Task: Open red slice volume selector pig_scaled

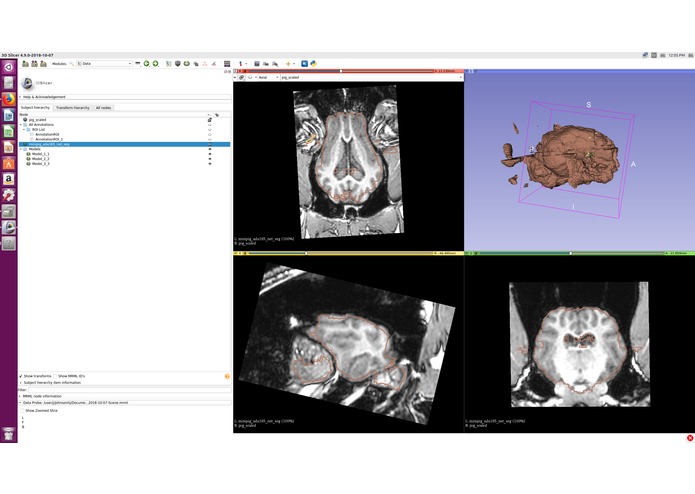Action: click(371, 77)
